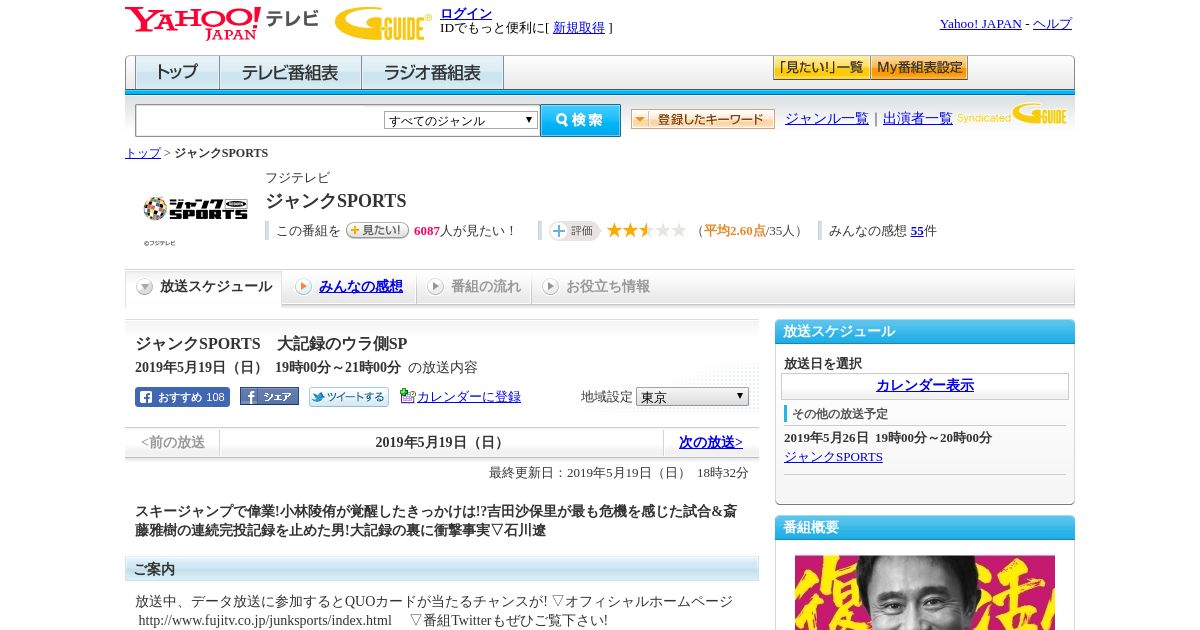Expand the 登録したキーワード dropdown

[x=703, y=119]
